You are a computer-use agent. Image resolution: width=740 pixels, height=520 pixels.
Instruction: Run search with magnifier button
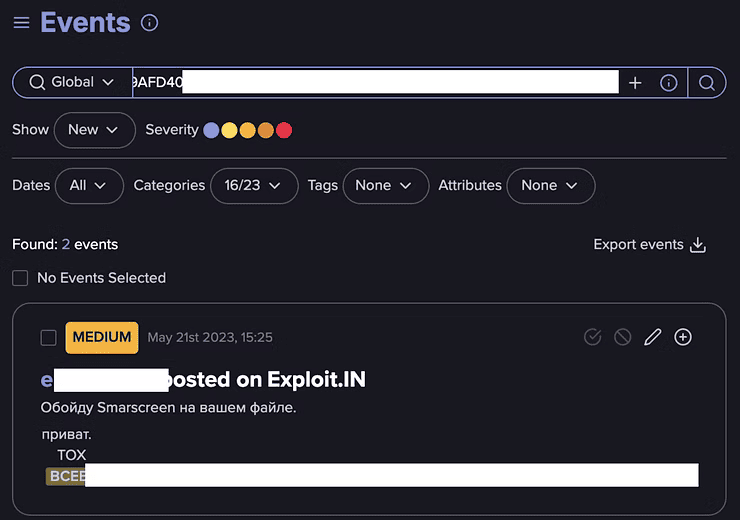click(x=707, y=83)
